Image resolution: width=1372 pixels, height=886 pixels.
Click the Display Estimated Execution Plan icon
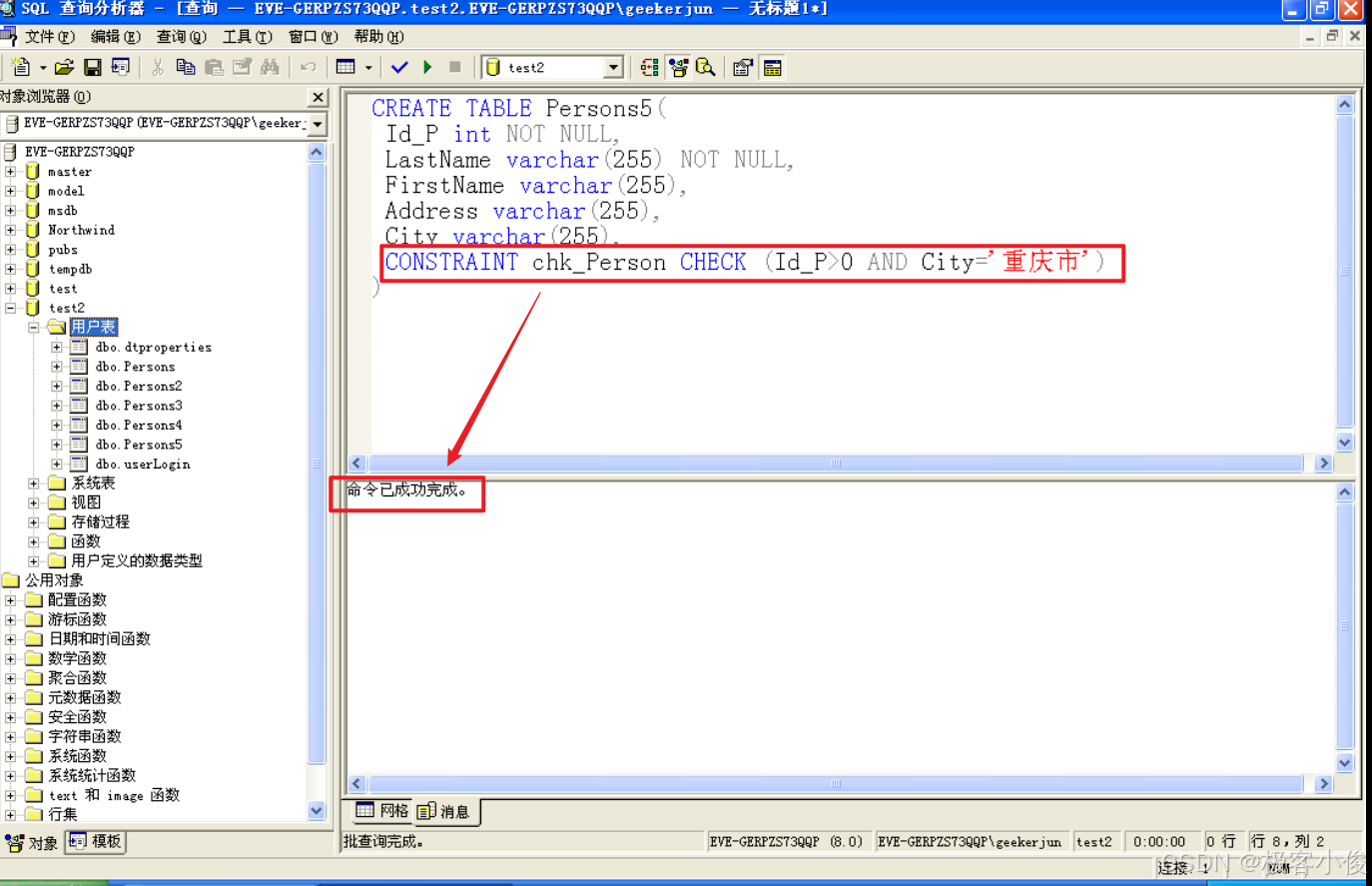650,67
